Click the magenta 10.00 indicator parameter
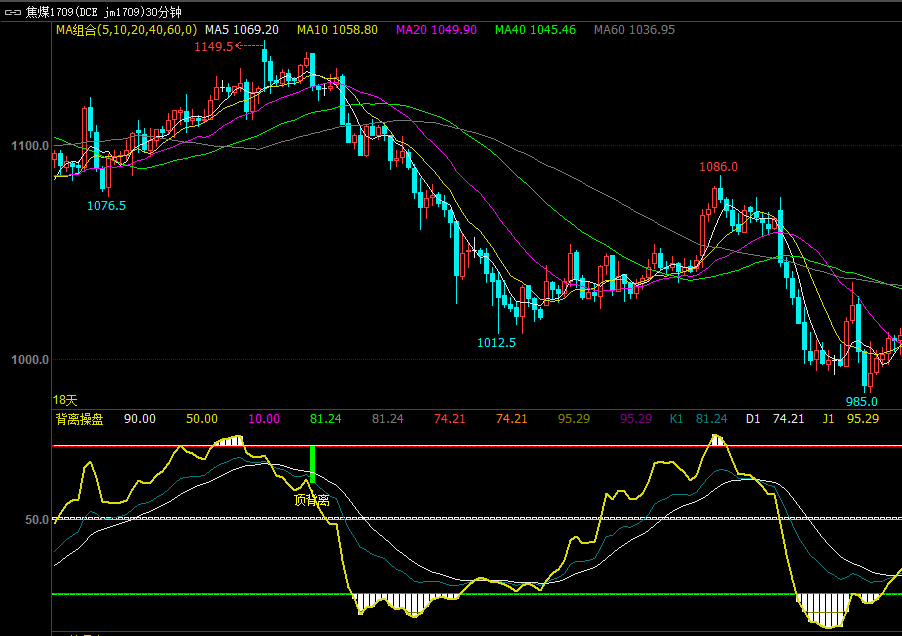This screenshot has height=636, width=902. click(x=264, y=419)
